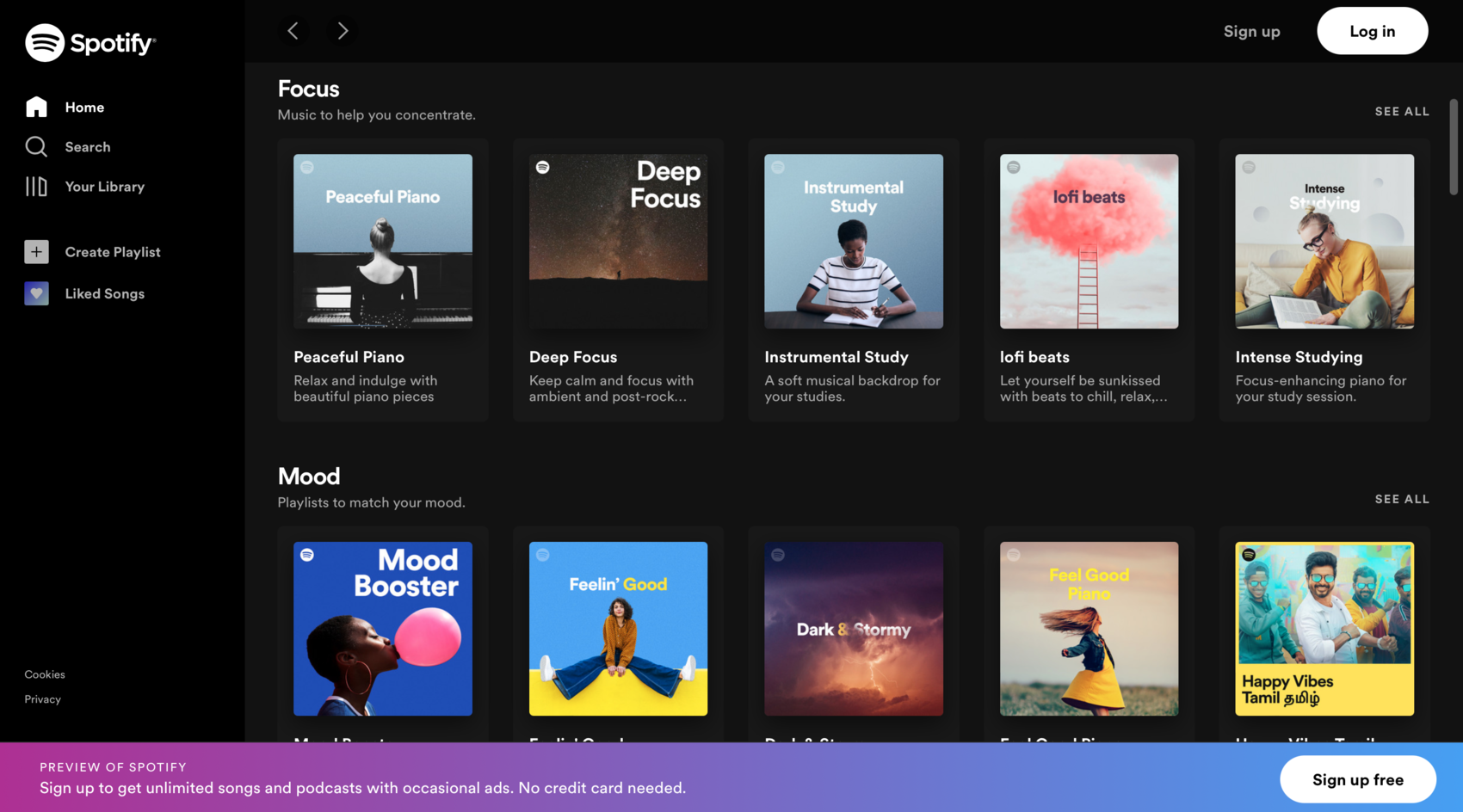Open Deep Focus playlist cover
The width and height of the screenshot is (1463, 812).
pyautogui.click(x=619, y=242)
